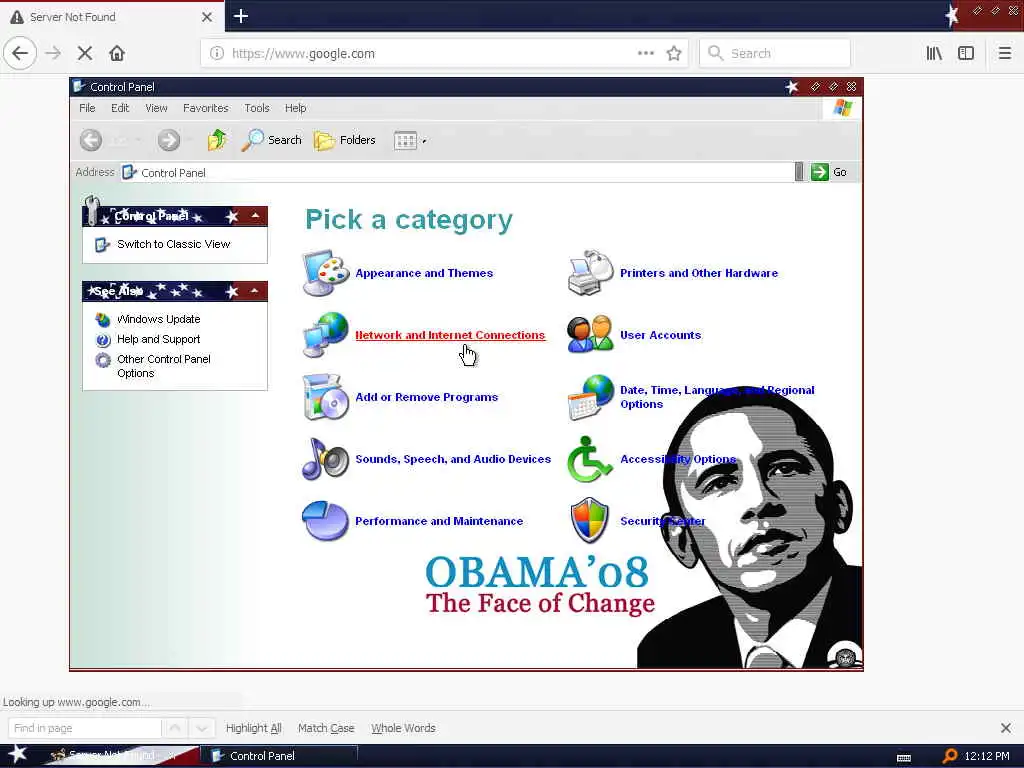Image resolution: width=1024 pixels, height=768 pixels.
Task: Open Performance and Maintenance pie chart icon
Action: tap(325, 520)
